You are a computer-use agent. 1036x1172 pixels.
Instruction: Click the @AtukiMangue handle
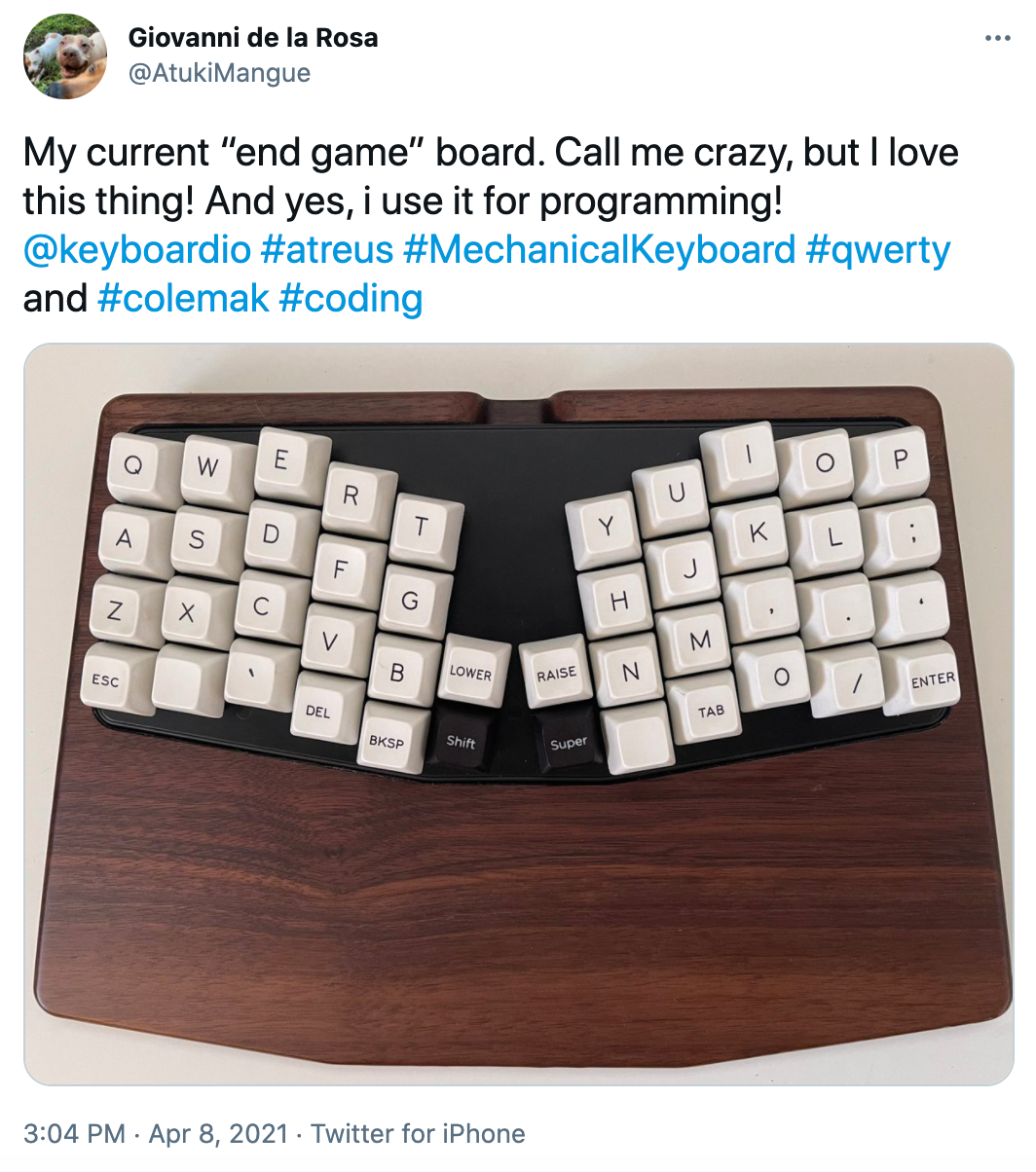pos(219,73)
